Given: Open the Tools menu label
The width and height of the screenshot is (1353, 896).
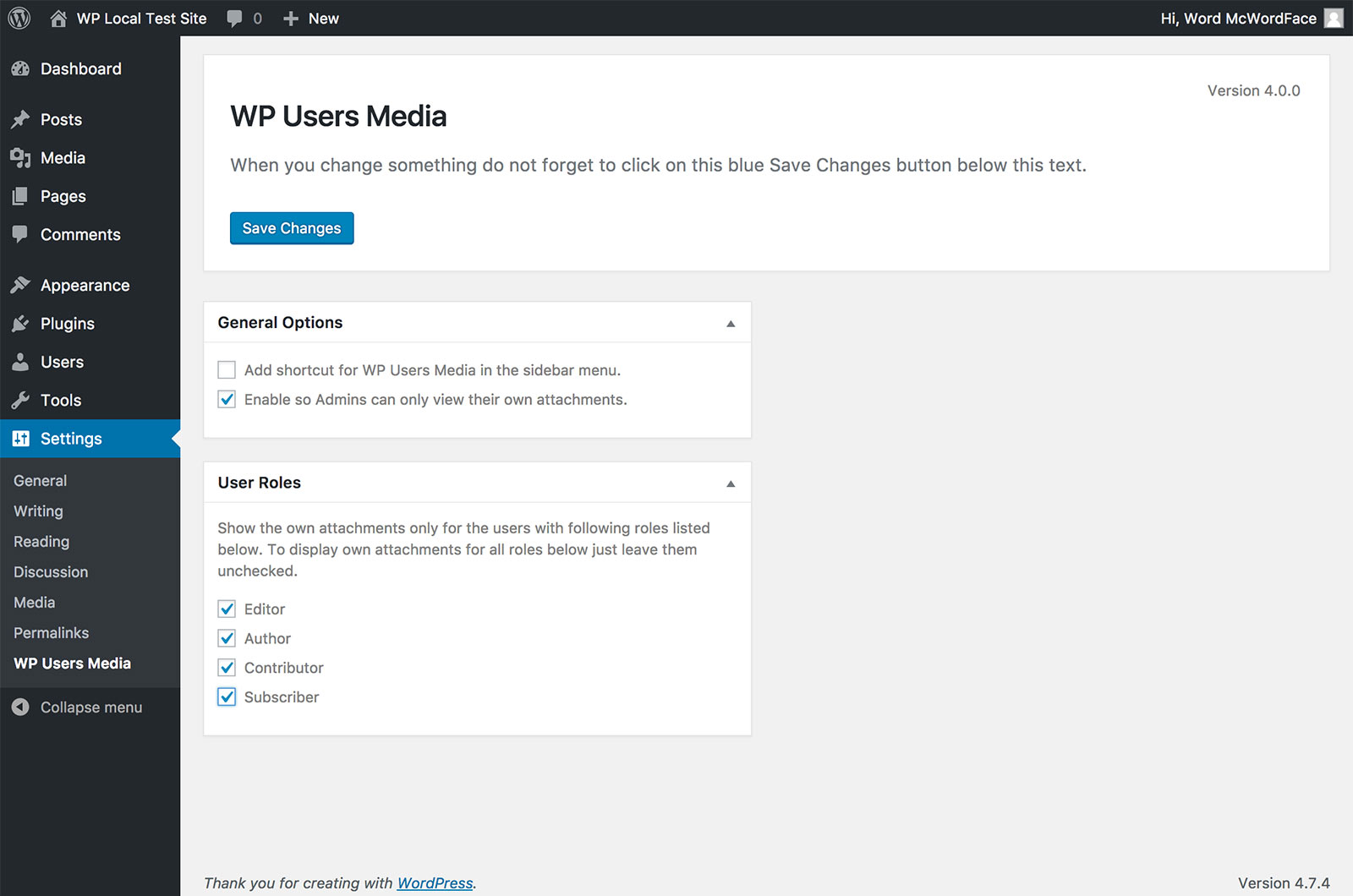Looking at the screenshot, I should pos(61,401).
